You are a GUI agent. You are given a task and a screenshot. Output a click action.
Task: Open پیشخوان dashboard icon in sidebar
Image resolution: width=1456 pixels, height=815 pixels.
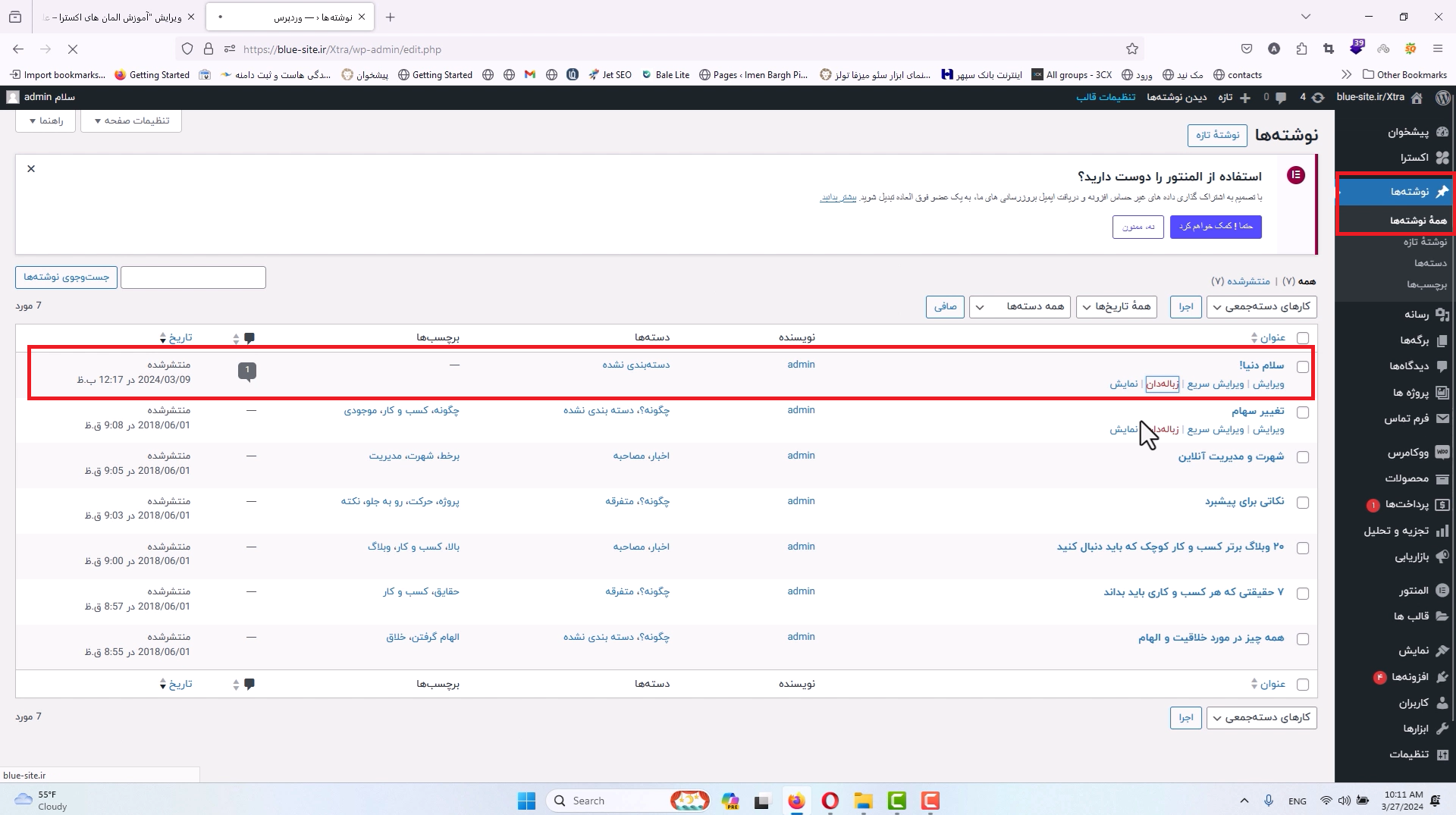(1442, 132)
